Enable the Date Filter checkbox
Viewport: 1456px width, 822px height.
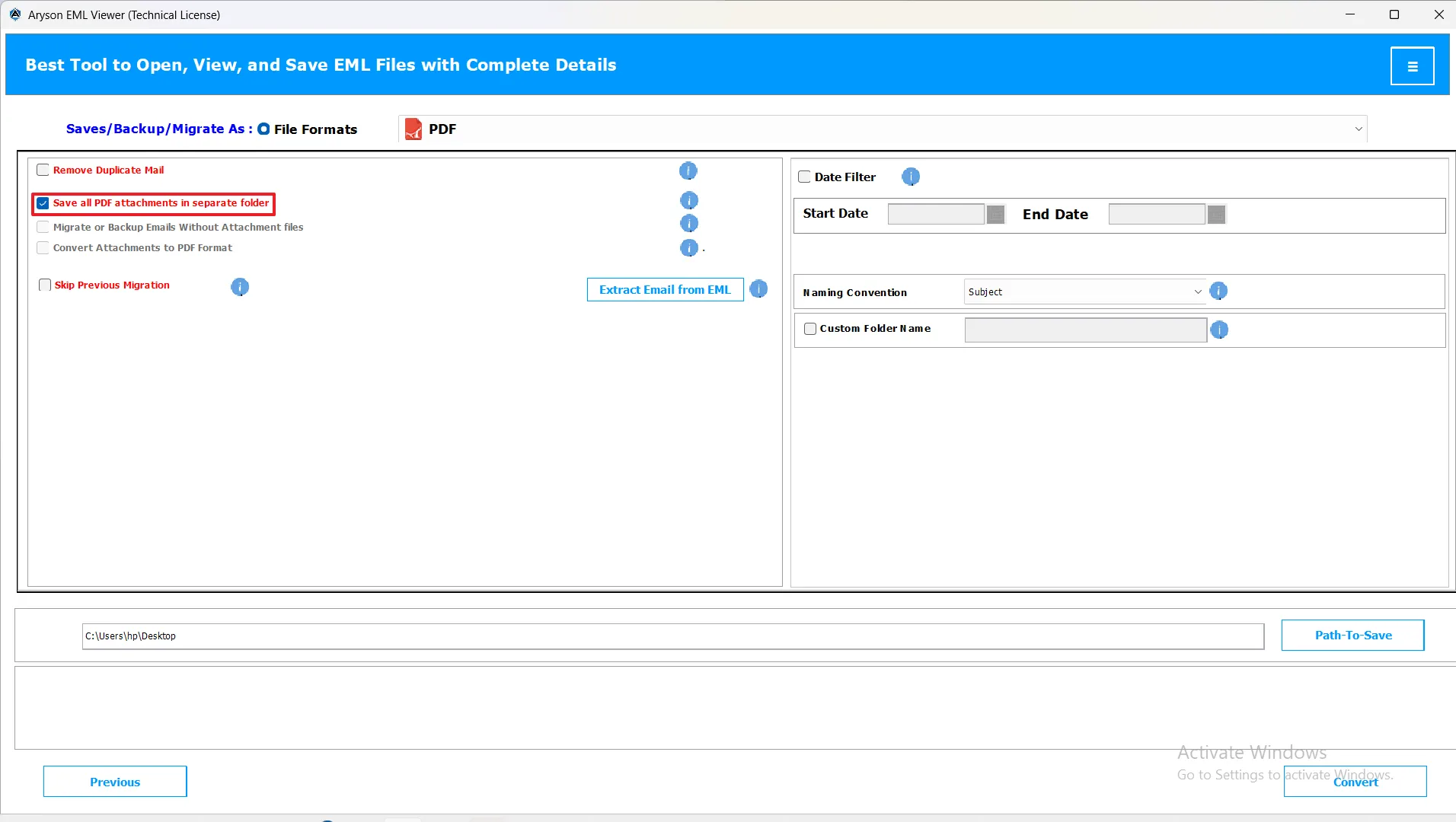point(804,177)
